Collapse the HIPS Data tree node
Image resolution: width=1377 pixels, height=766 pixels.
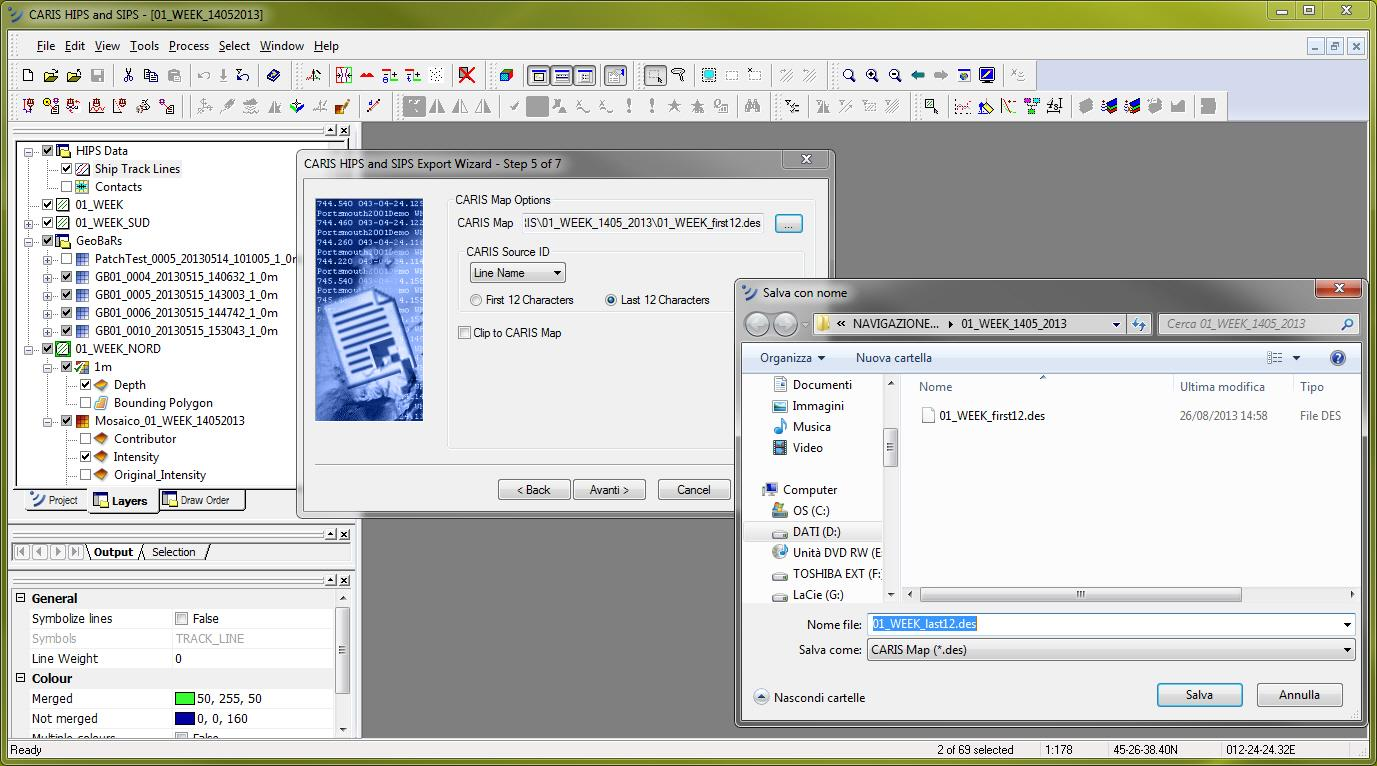coord(29,151)
